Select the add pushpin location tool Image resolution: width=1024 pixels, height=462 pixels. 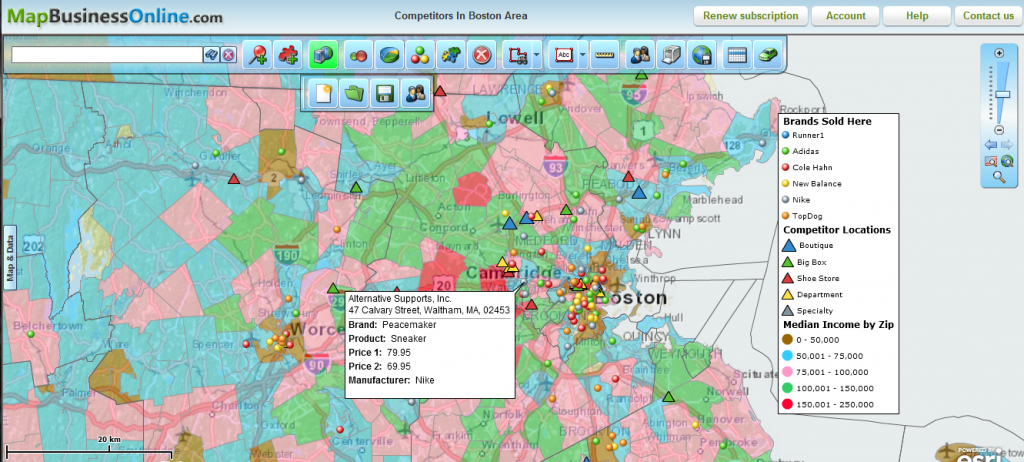click(x=257, y=55)
